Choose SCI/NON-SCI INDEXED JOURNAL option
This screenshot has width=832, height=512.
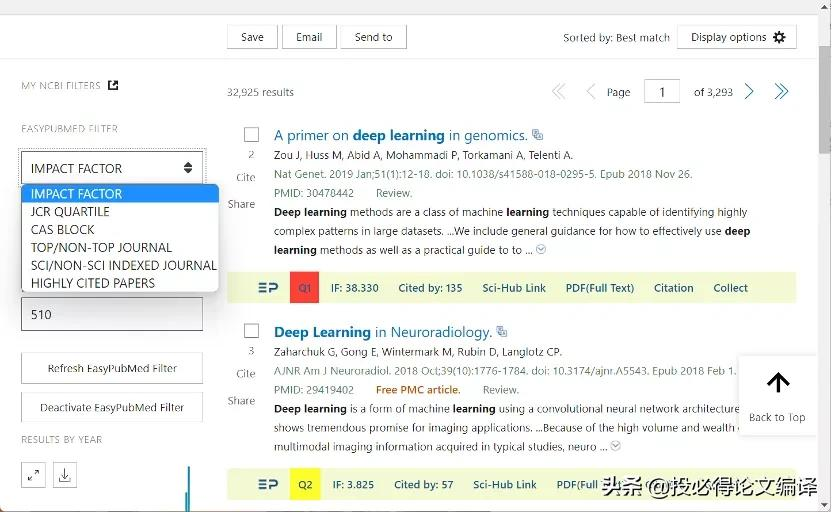pos(120,265)
